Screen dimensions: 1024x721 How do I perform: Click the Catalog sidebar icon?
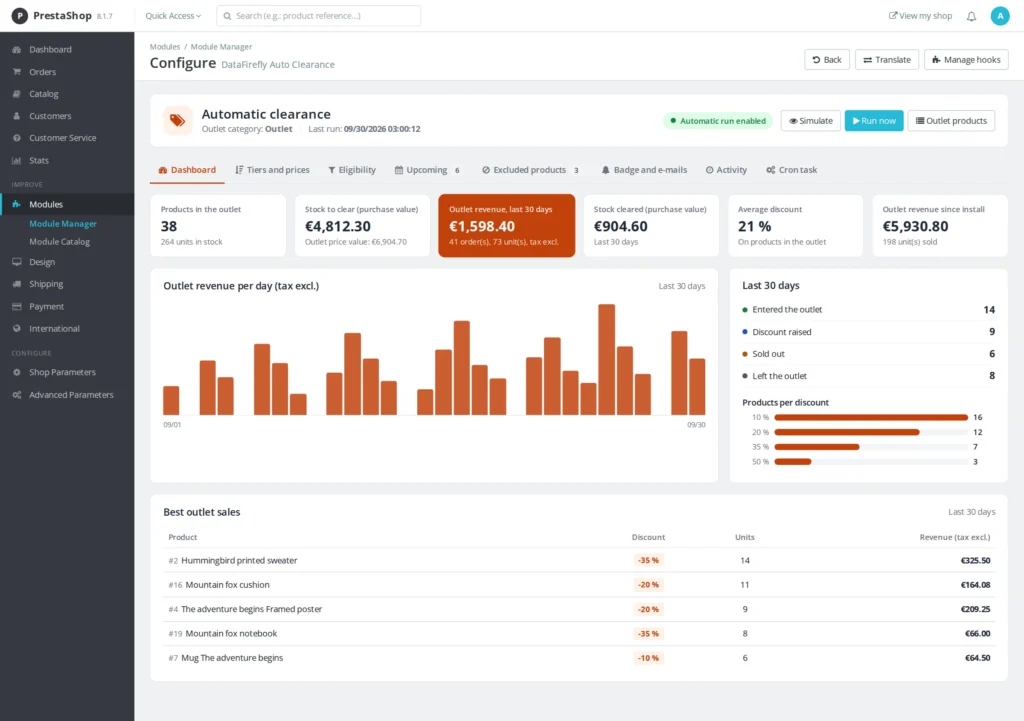point(16,94)
